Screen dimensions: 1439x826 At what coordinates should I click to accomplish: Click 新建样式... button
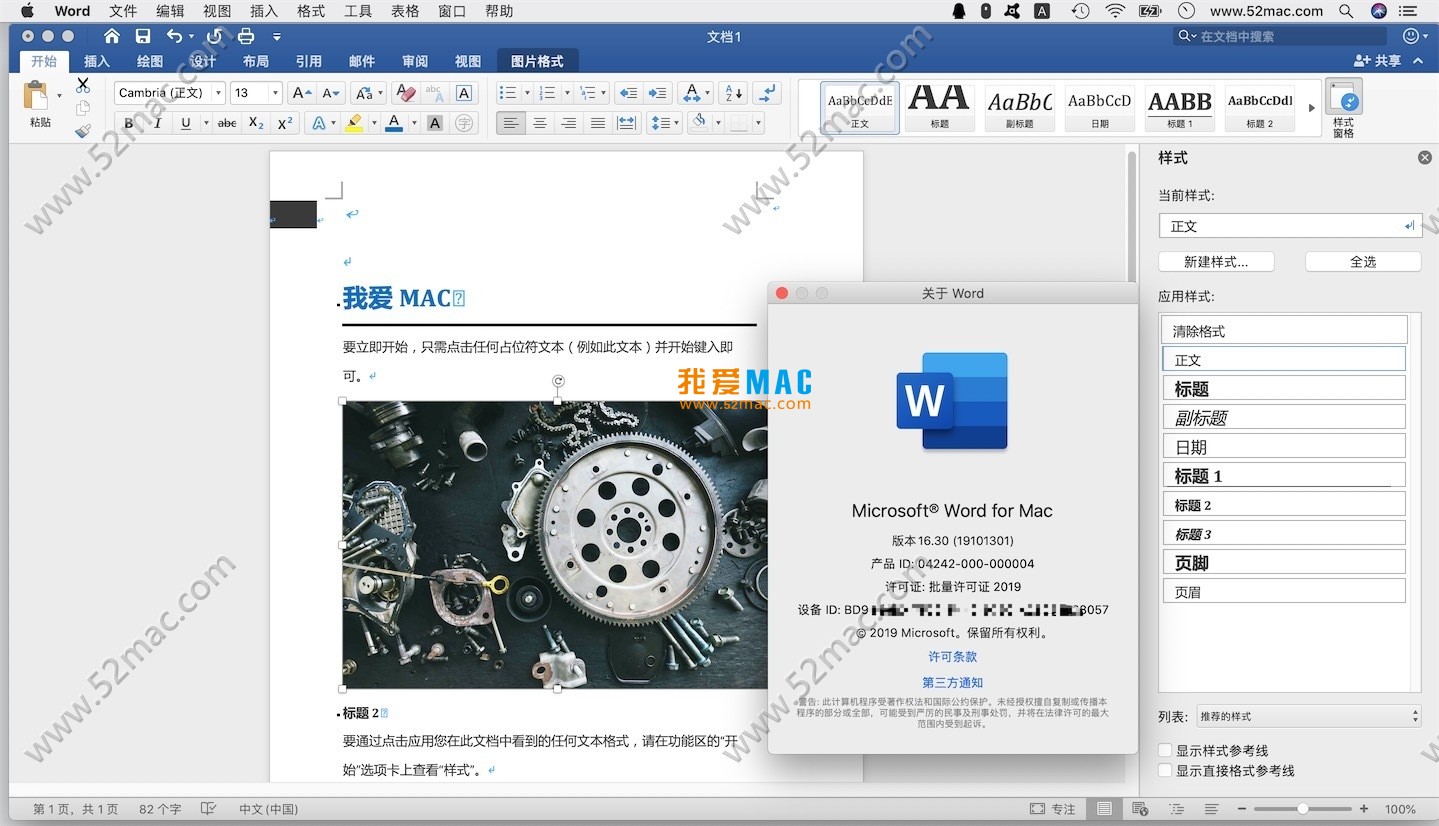click(1216, 261)
